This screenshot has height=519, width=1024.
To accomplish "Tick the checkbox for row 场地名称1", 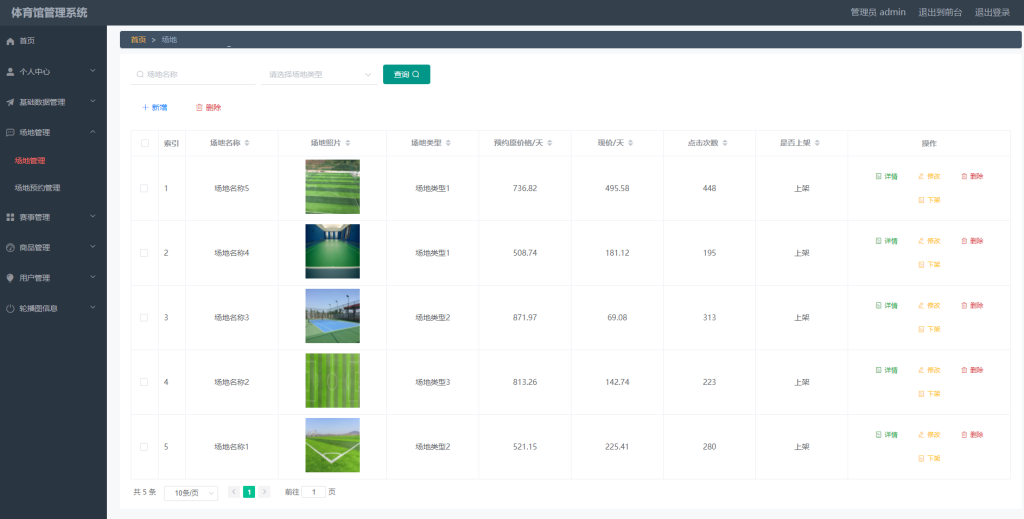I will (144, 447).
